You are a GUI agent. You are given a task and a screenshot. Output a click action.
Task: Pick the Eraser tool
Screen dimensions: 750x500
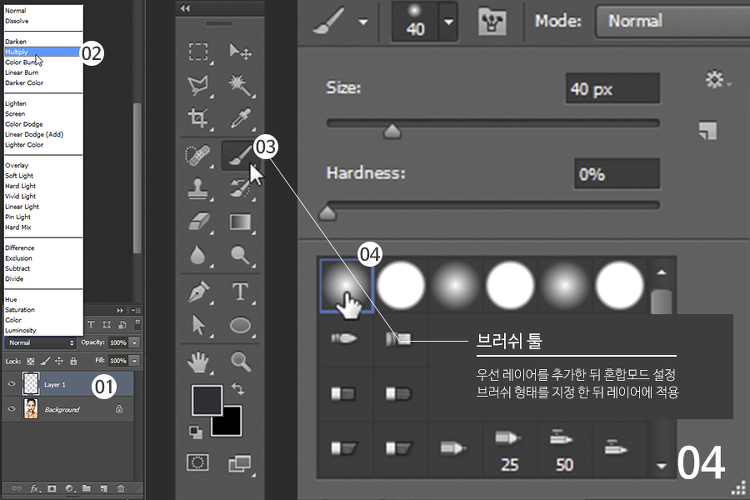(199, 222)
